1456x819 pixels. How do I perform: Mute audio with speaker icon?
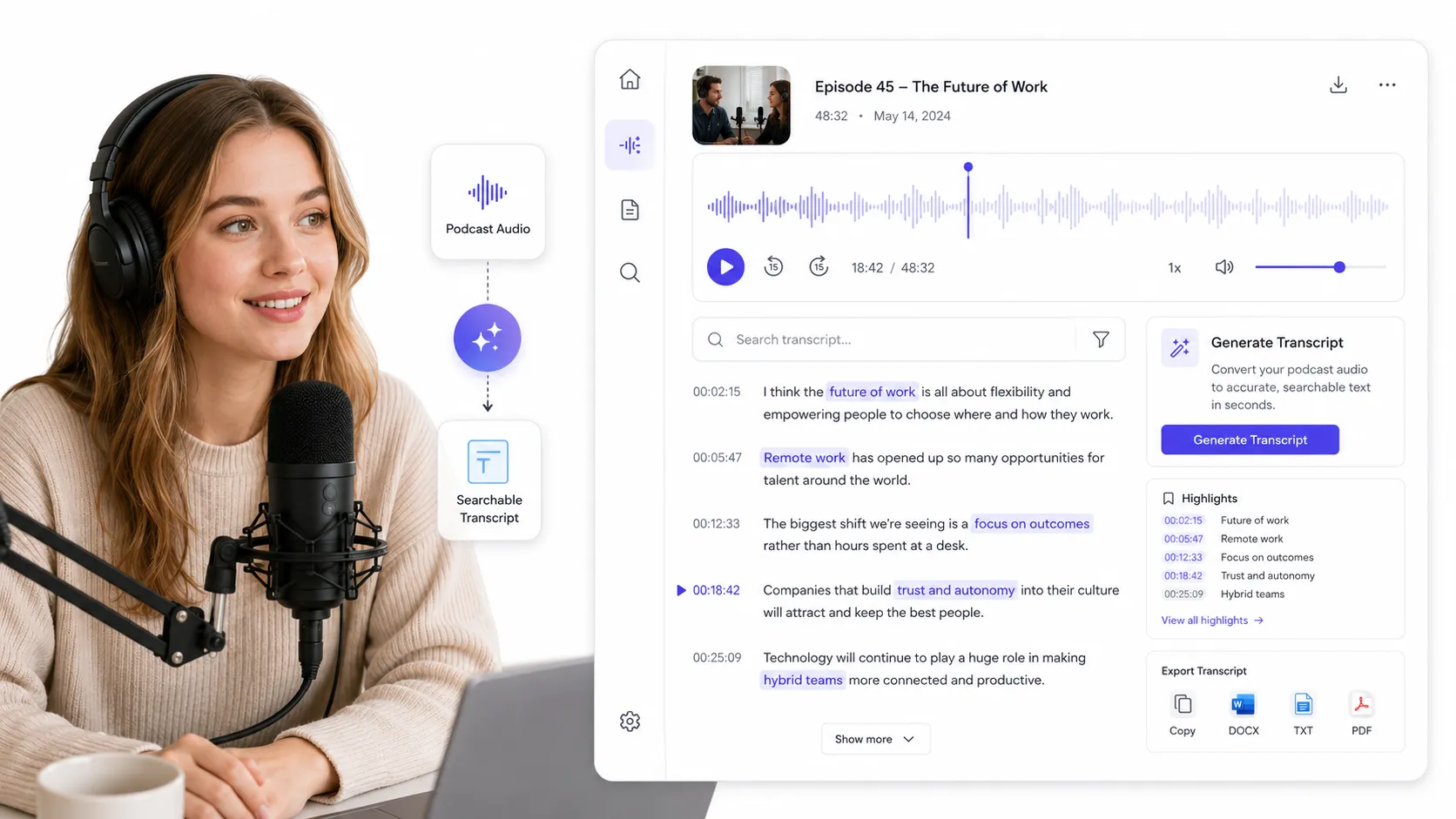click(x=1223, y=267)
